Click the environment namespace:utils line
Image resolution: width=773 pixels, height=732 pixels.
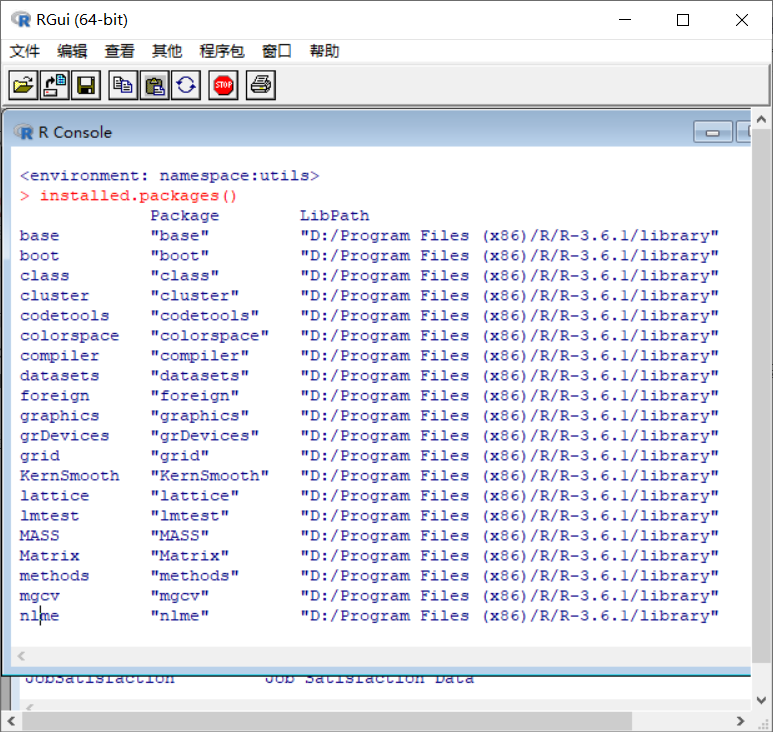pyautogui.click(x=170, y=175)
